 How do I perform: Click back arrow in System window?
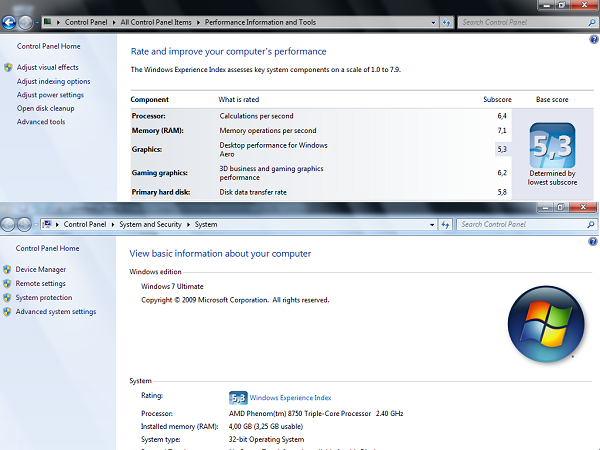click(x=8, y=225)
